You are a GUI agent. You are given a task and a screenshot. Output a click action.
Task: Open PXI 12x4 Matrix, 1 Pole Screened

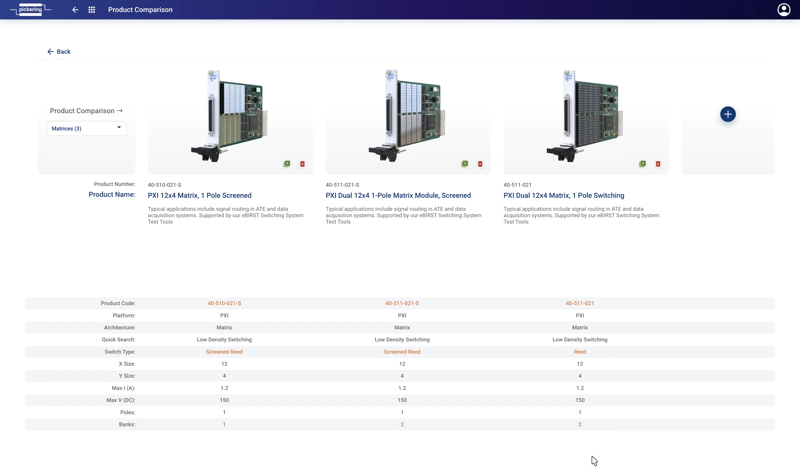pyautogui.click(x=199, y=195)
